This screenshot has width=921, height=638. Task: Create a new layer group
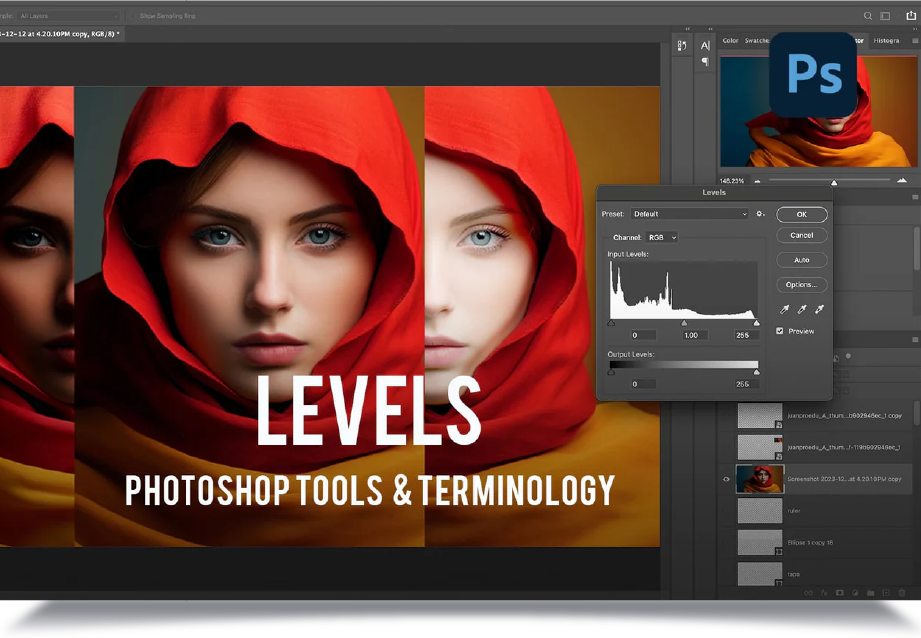tap(870, 593)
